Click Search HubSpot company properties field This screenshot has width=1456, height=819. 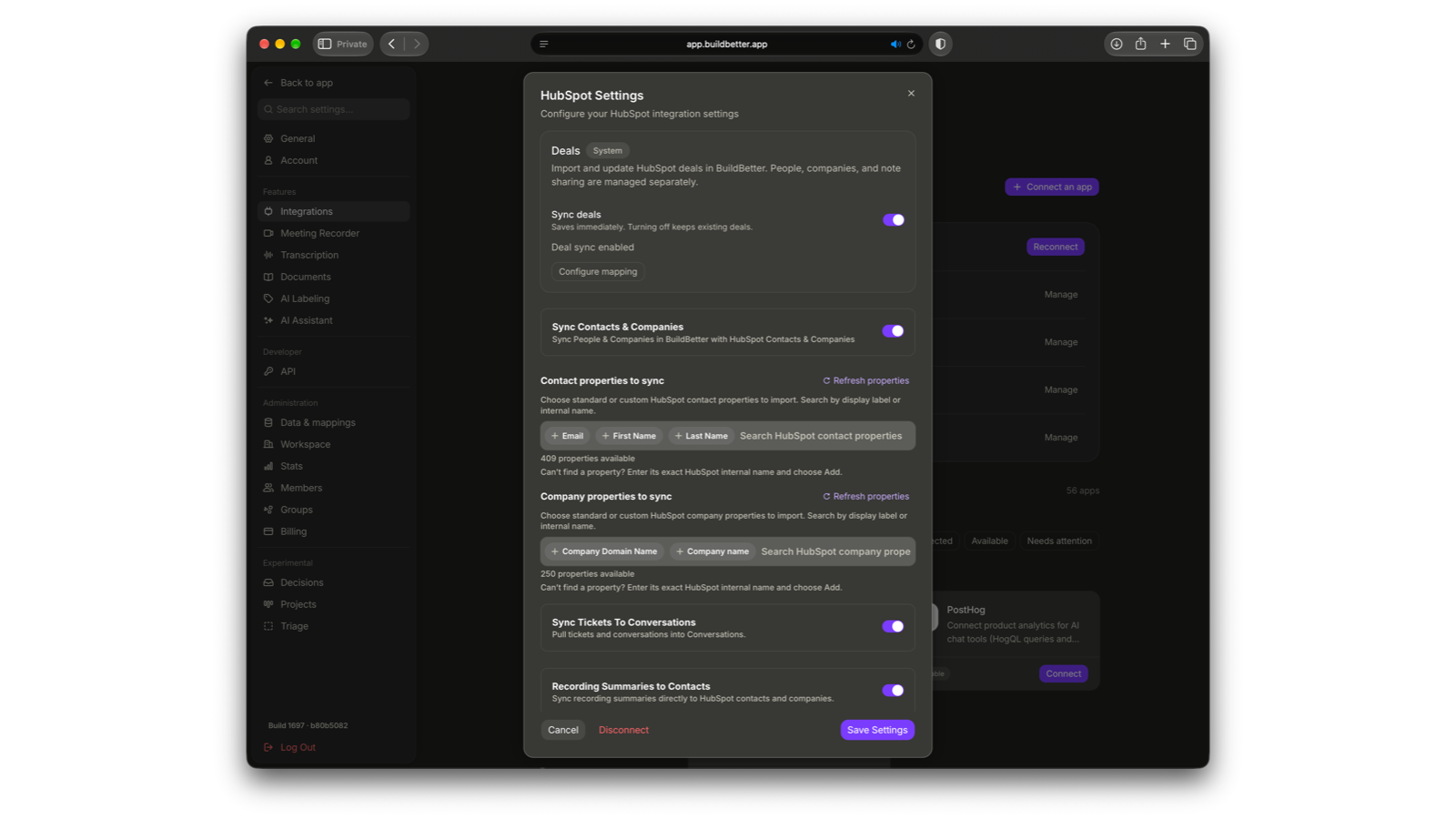point(835,551)
